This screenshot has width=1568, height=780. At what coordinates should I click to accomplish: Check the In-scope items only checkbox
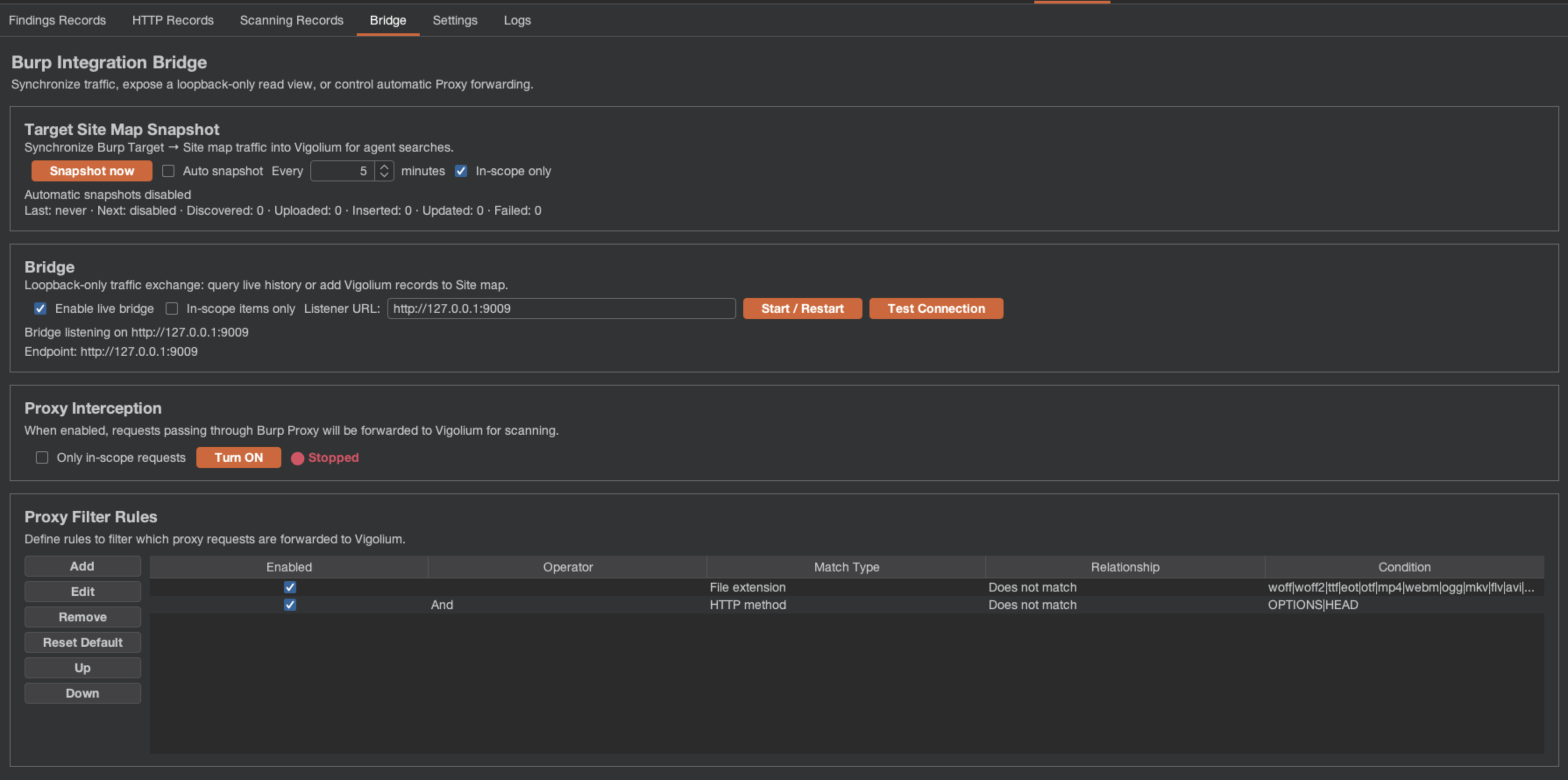172,308
